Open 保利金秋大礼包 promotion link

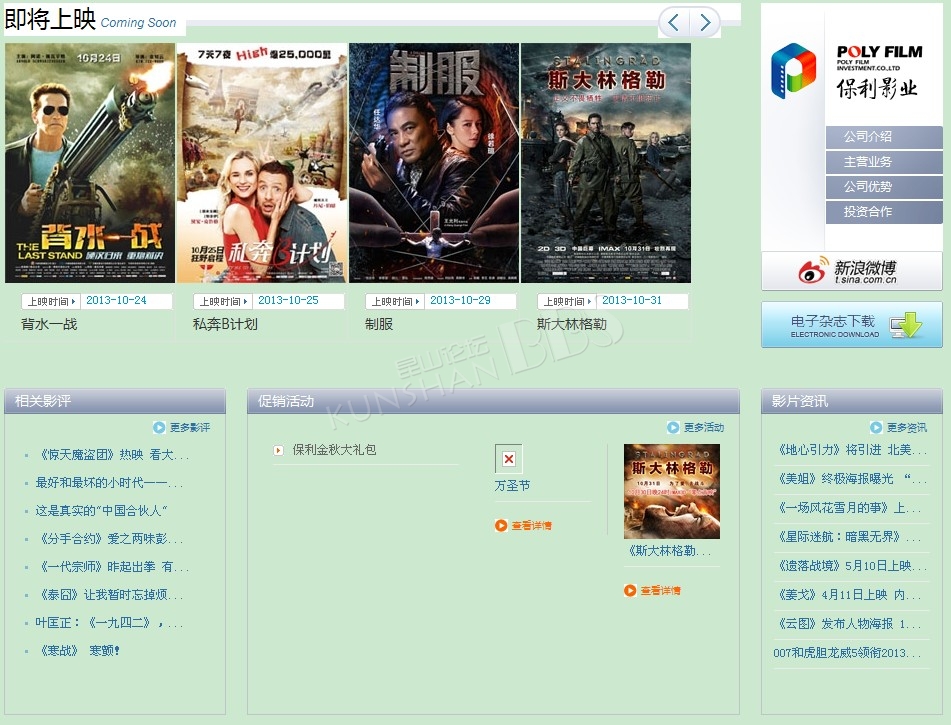click(334, 450)
